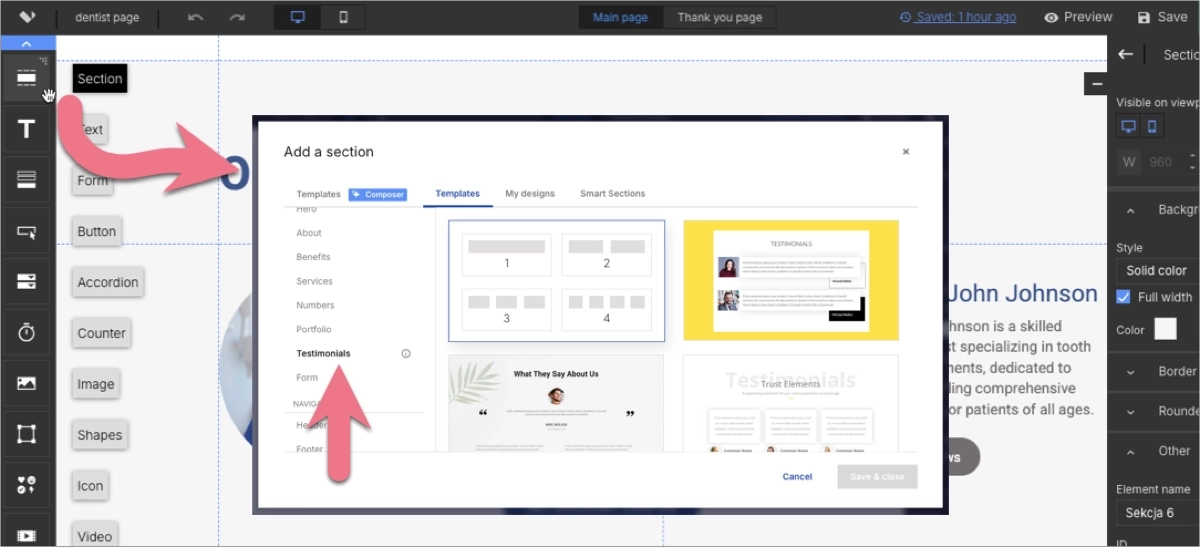The height and width of the screenshot is (547, 1200).
Task: Select the 4-column blank layout
Action: pyautogui.click(x=607, y=310)
